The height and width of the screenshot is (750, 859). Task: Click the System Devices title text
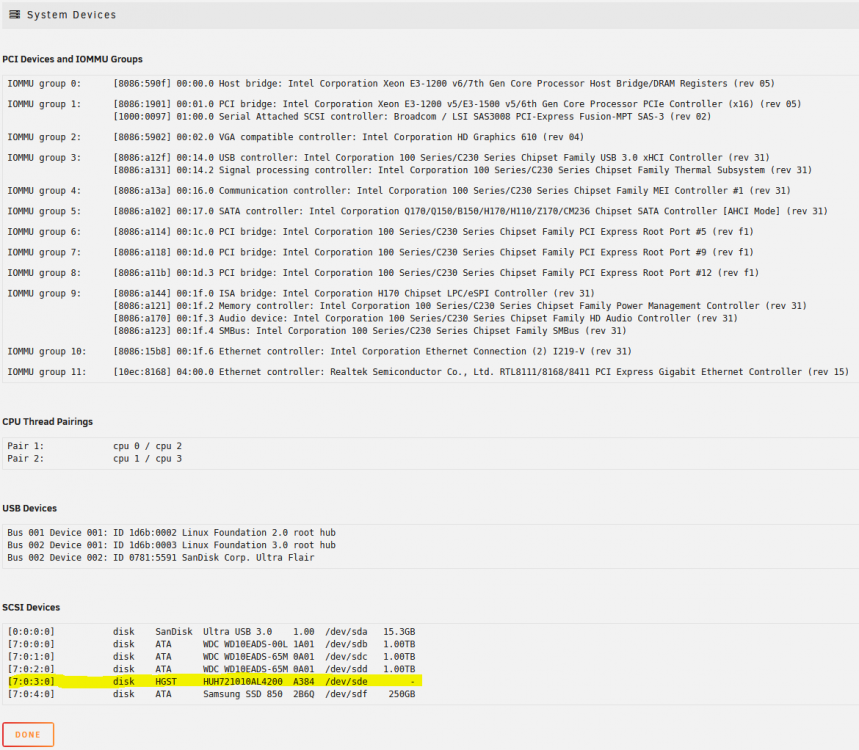[x=71, y=15]
